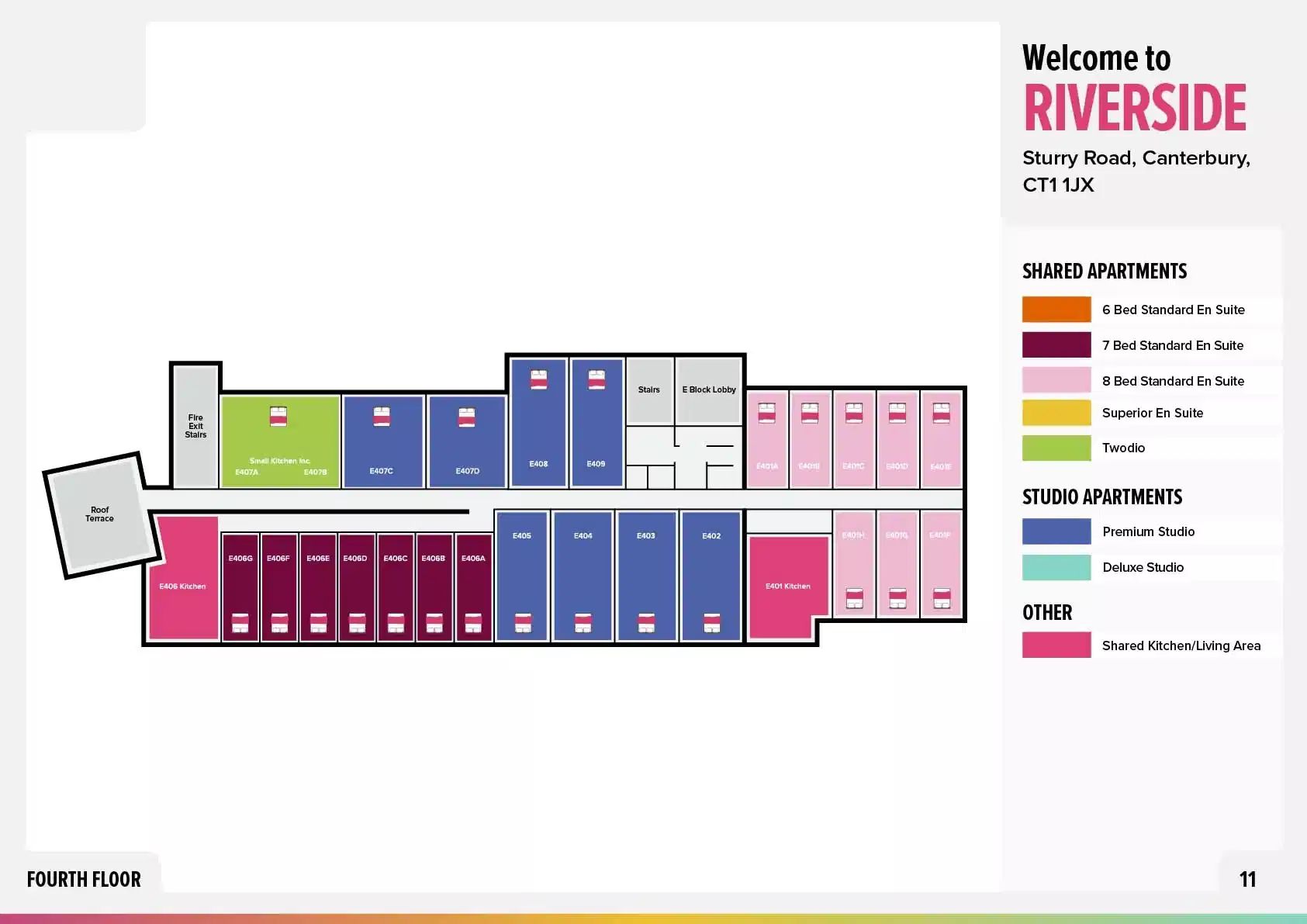Click the bed icon in room E406G

tap(240, 623)
